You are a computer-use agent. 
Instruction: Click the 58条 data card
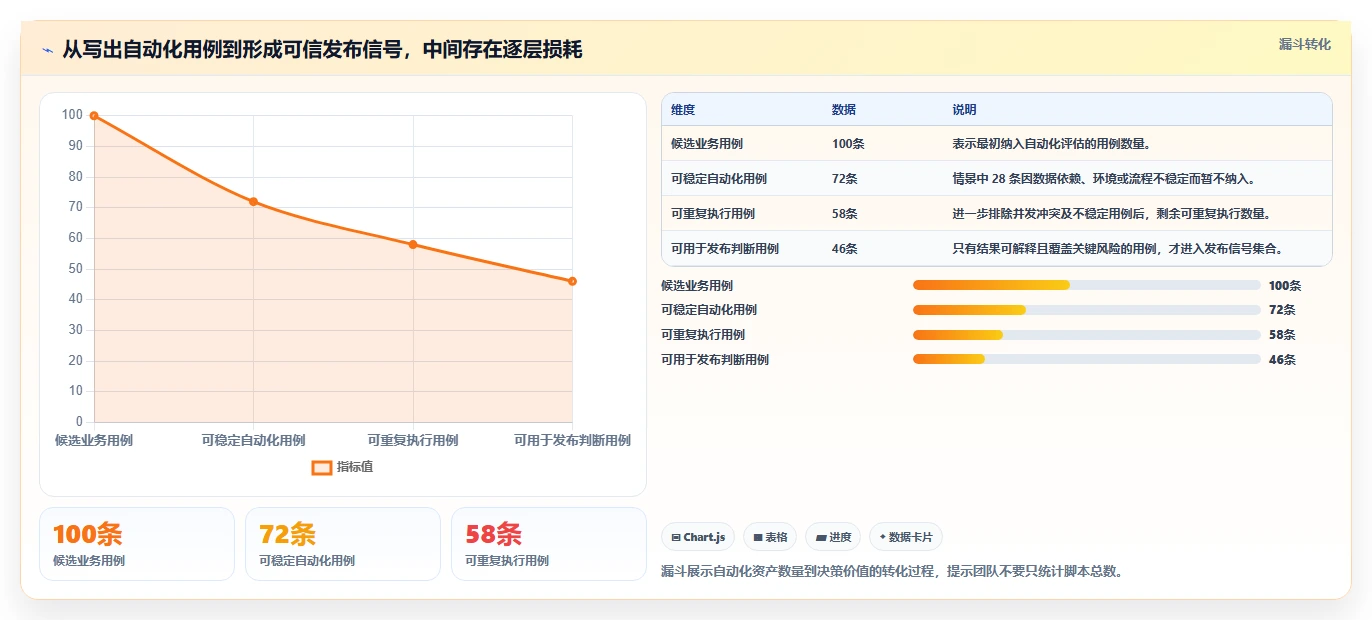[549, 544]
